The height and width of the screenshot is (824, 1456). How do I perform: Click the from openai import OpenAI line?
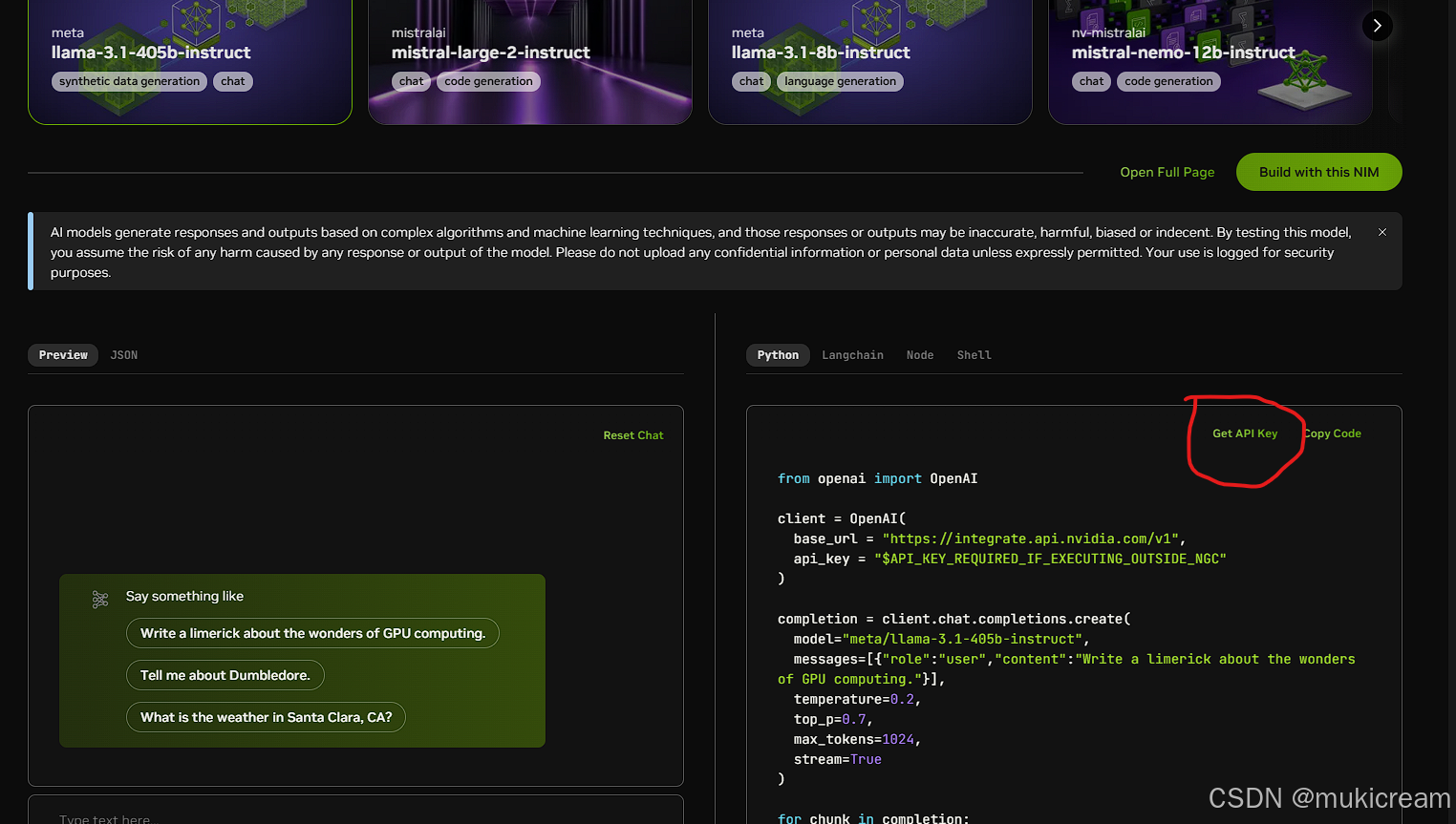click(877, 478)
